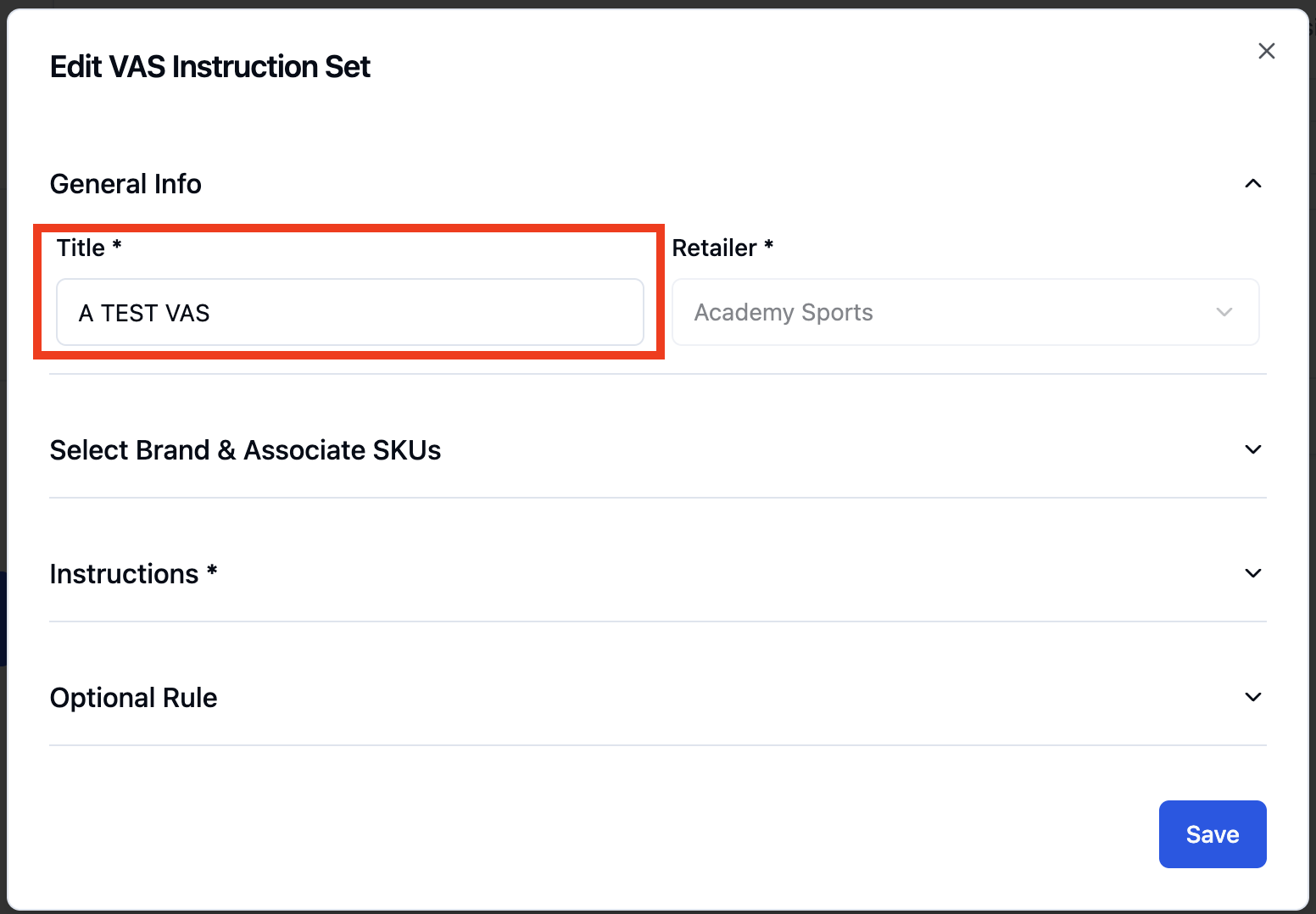Click the General Info section heading

[125, 184]
